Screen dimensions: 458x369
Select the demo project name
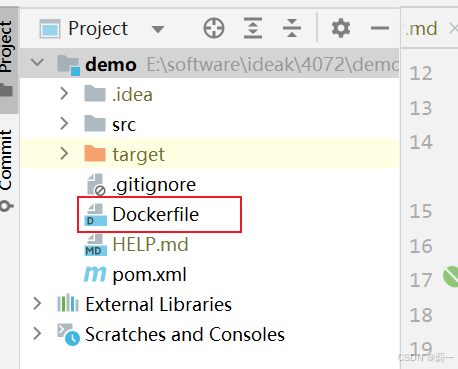(x=111, y=64)
